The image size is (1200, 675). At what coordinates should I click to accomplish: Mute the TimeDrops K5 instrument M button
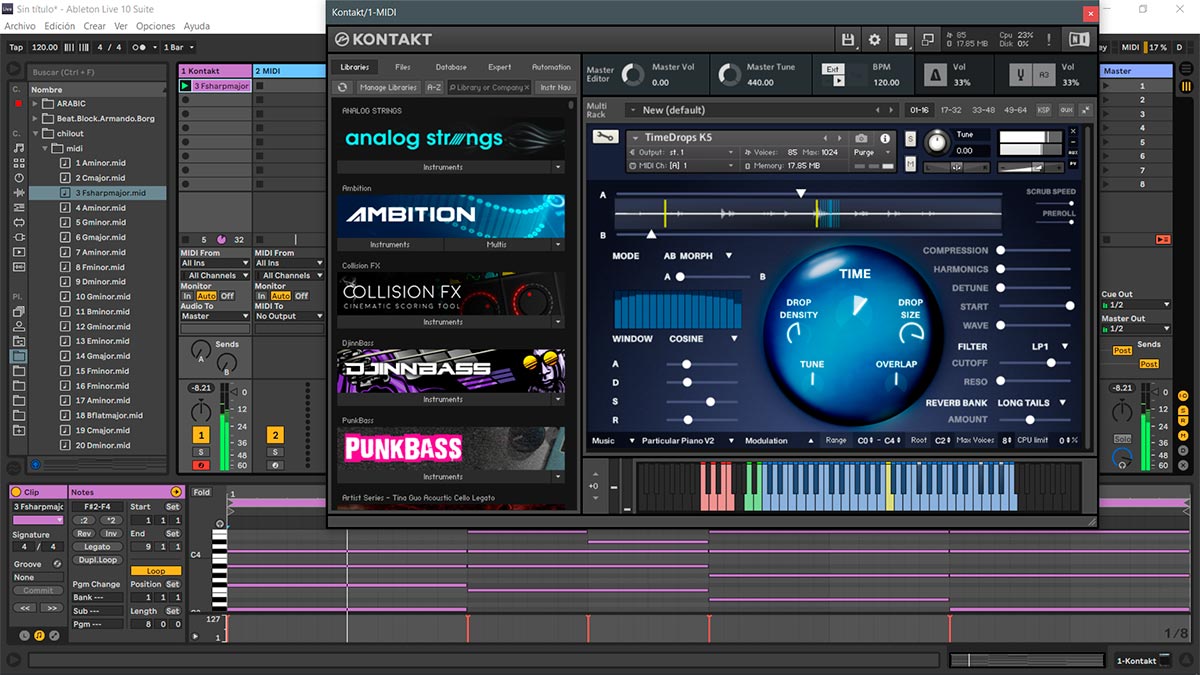tap(911, 164)
